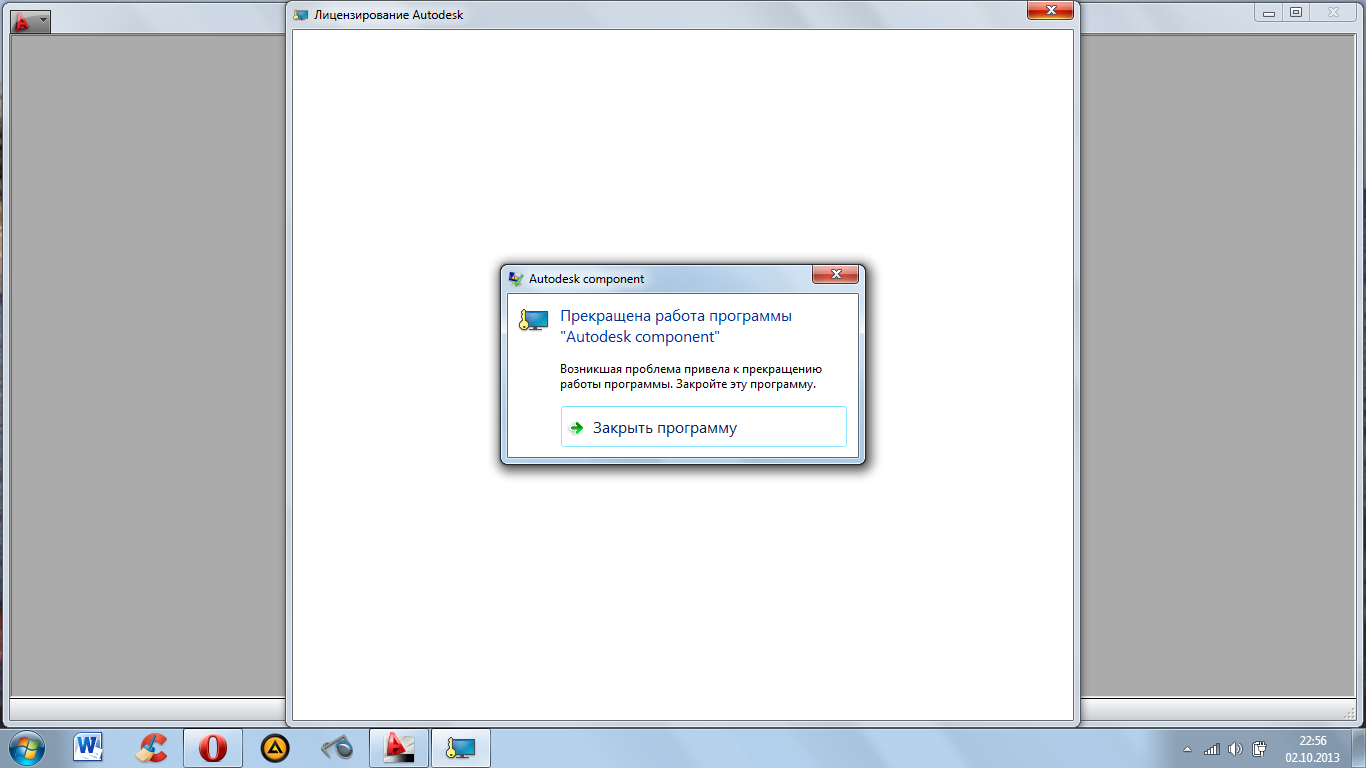1366x768 pixels.
Task: Open AIMP player from taskbar
Action: pyautogui.click(x=275, y=747)
